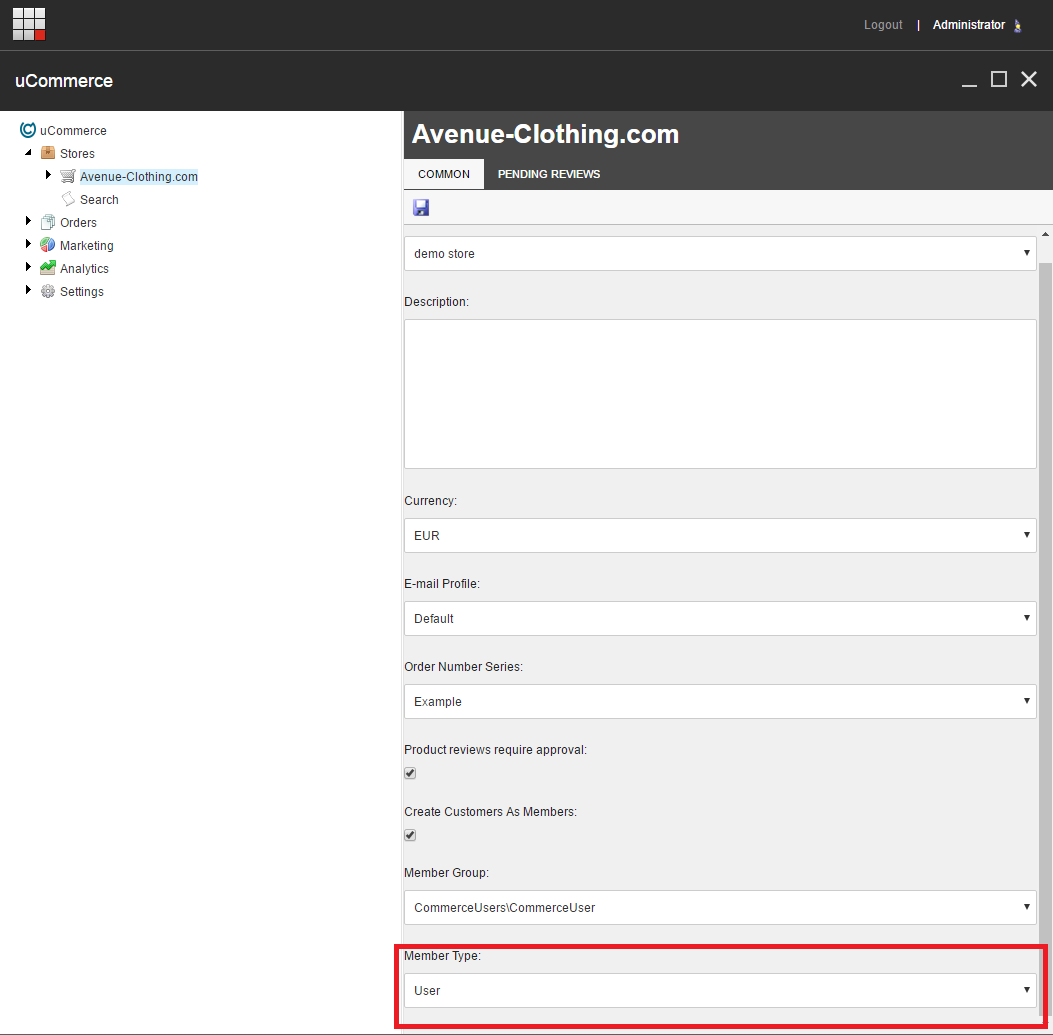Maximize the uCommerce window
This screenshot has width=1053, height=1035.
(x=999, y=79)
